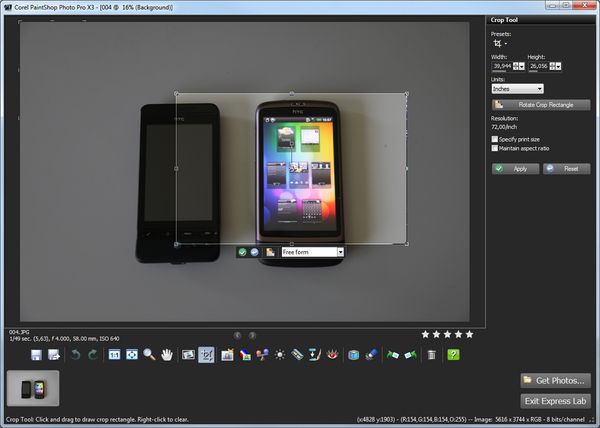Open the Units dropdown showing Inches

[518, 89]
